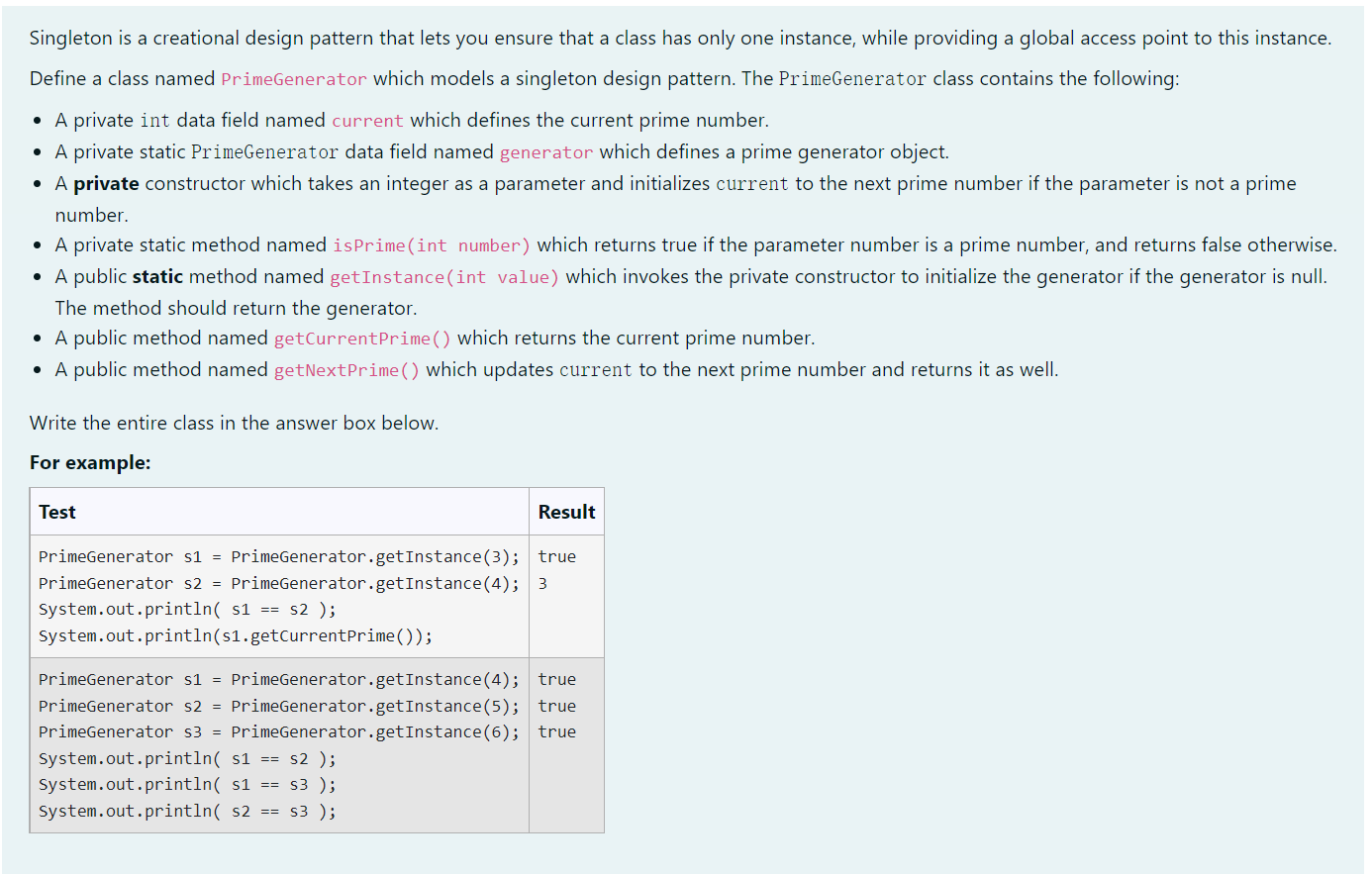Image resolution: width=1372 pixels, height=874 pixels.
Task: Click the result value '3'
Action: point(542,583)
